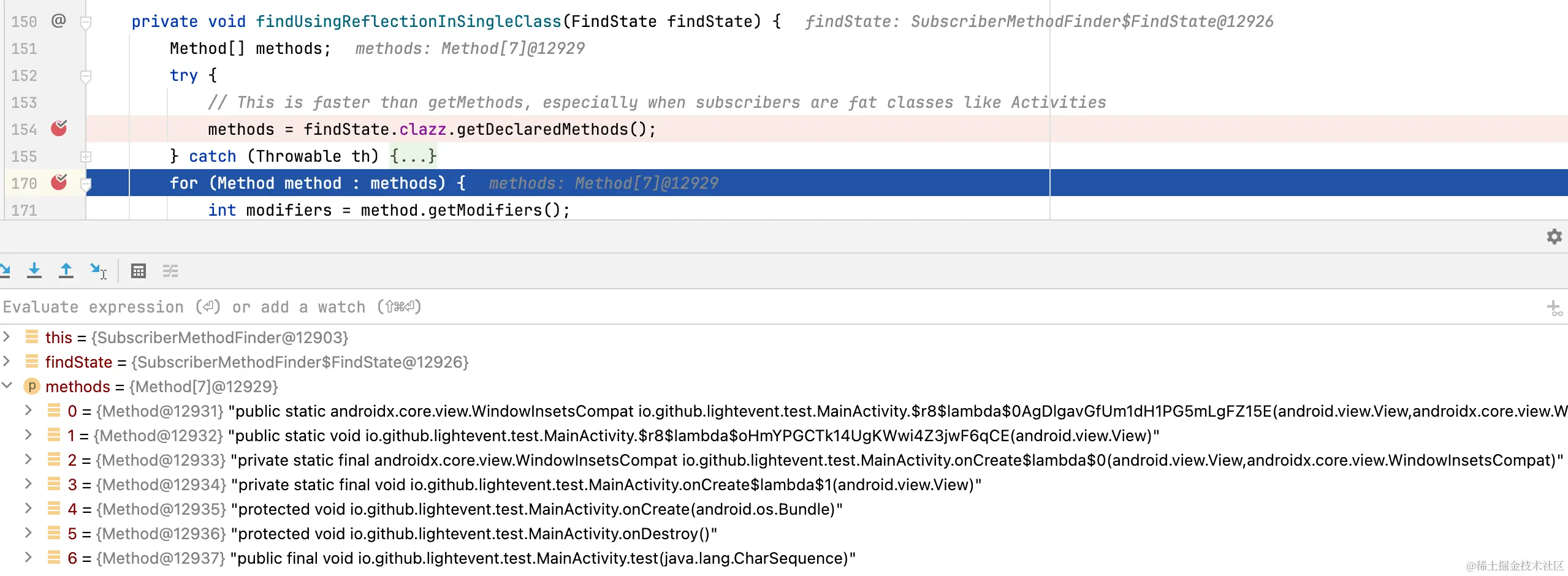Click the Run to Cursor icon
The image size is (1568, 576).
[99, 271]
